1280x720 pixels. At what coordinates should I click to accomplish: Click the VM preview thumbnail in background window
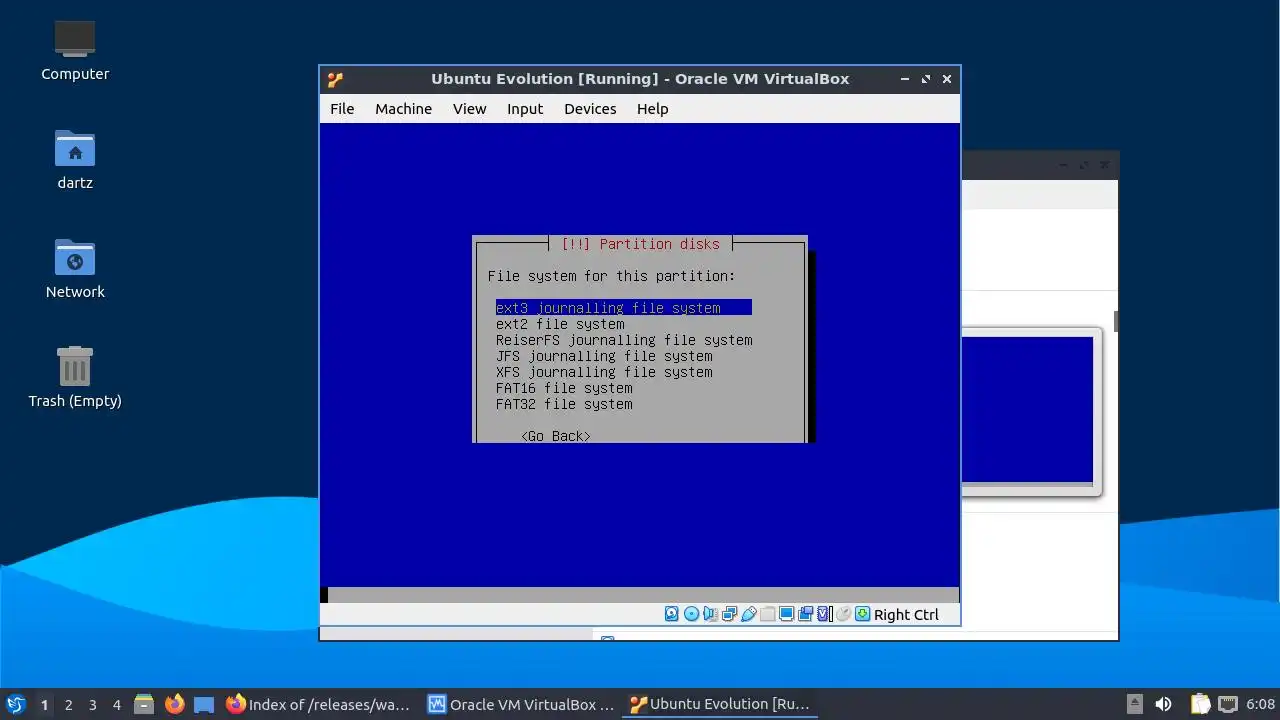coord(1028,410)
